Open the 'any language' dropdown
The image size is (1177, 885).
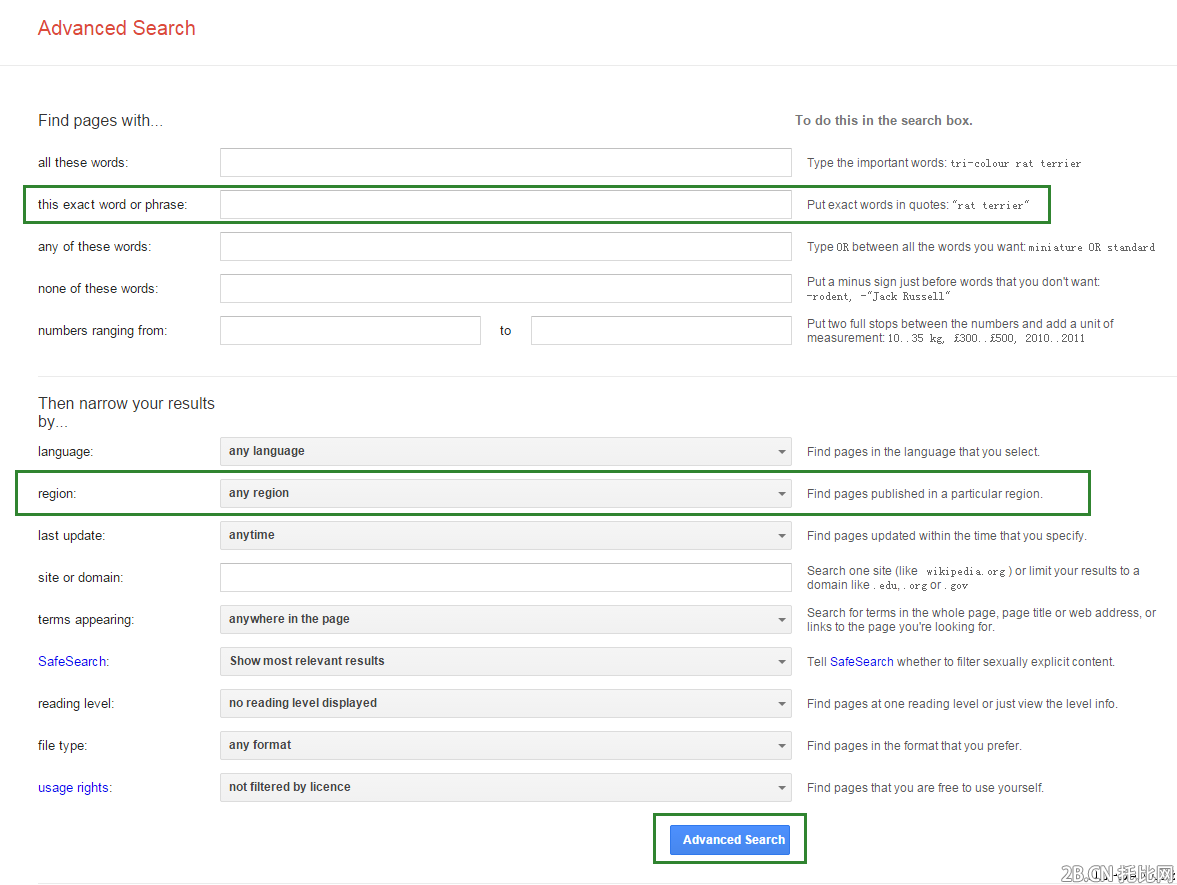tap(505, 452)
